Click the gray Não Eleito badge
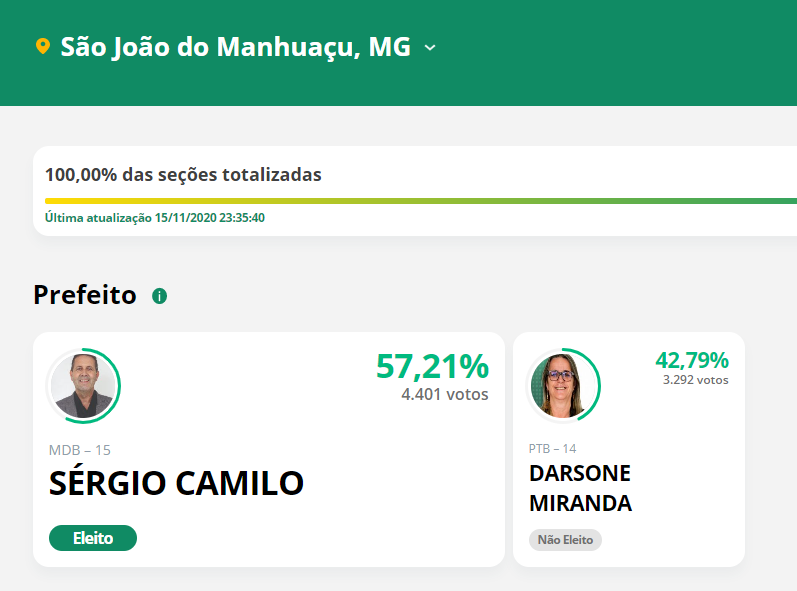Image resolution: width=797 pixels, height=591 pixels. click(x=565, y=540)
